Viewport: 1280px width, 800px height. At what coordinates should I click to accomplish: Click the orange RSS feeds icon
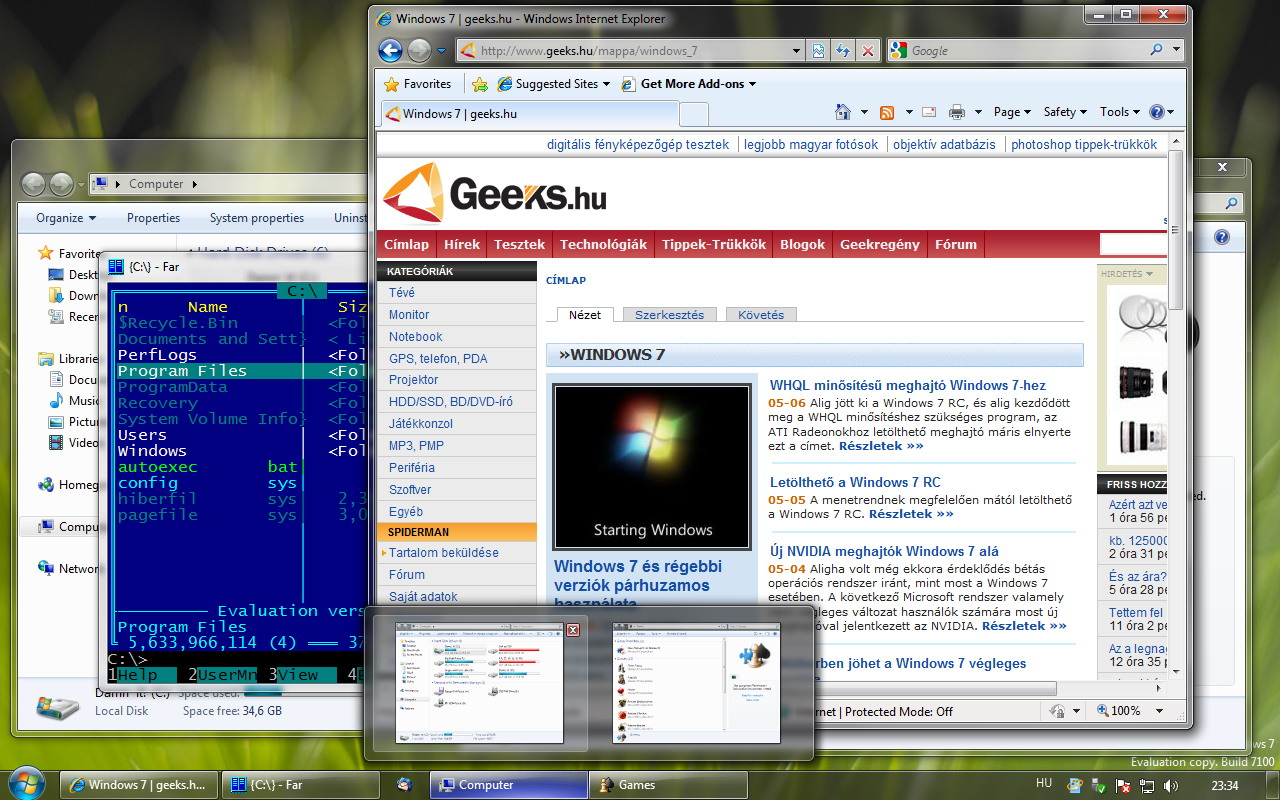886,112
